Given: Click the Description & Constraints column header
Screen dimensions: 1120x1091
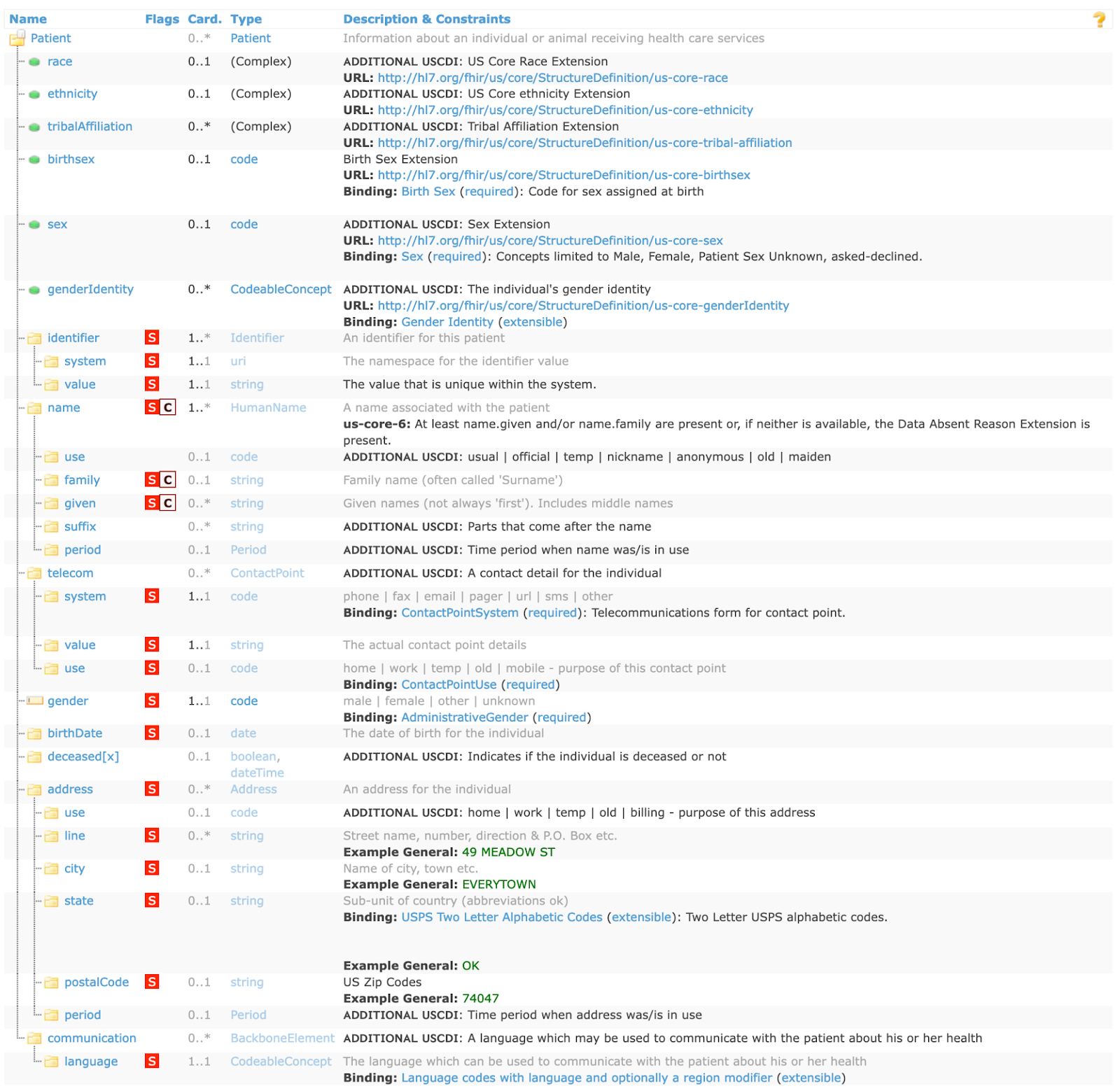Looking at the screenshot, I should pyautogui.click(x=427, y=20).
